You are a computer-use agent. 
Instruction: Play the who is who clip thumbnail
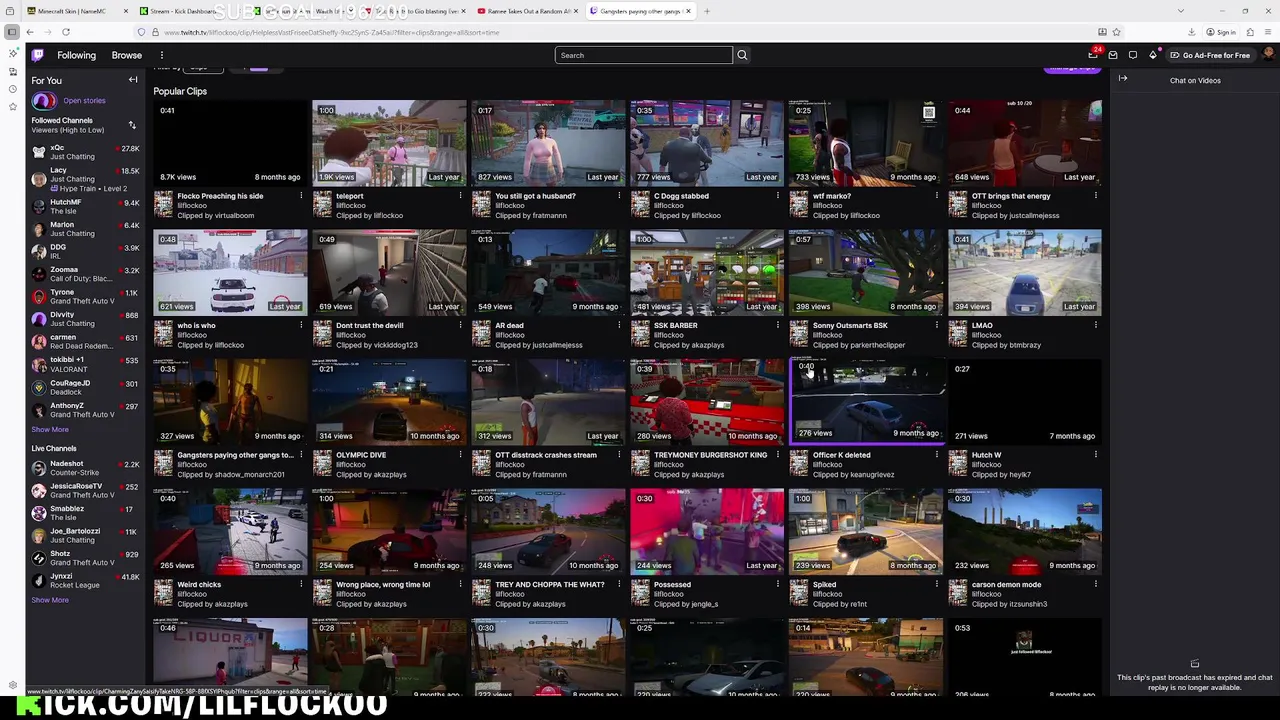point(230,272)
